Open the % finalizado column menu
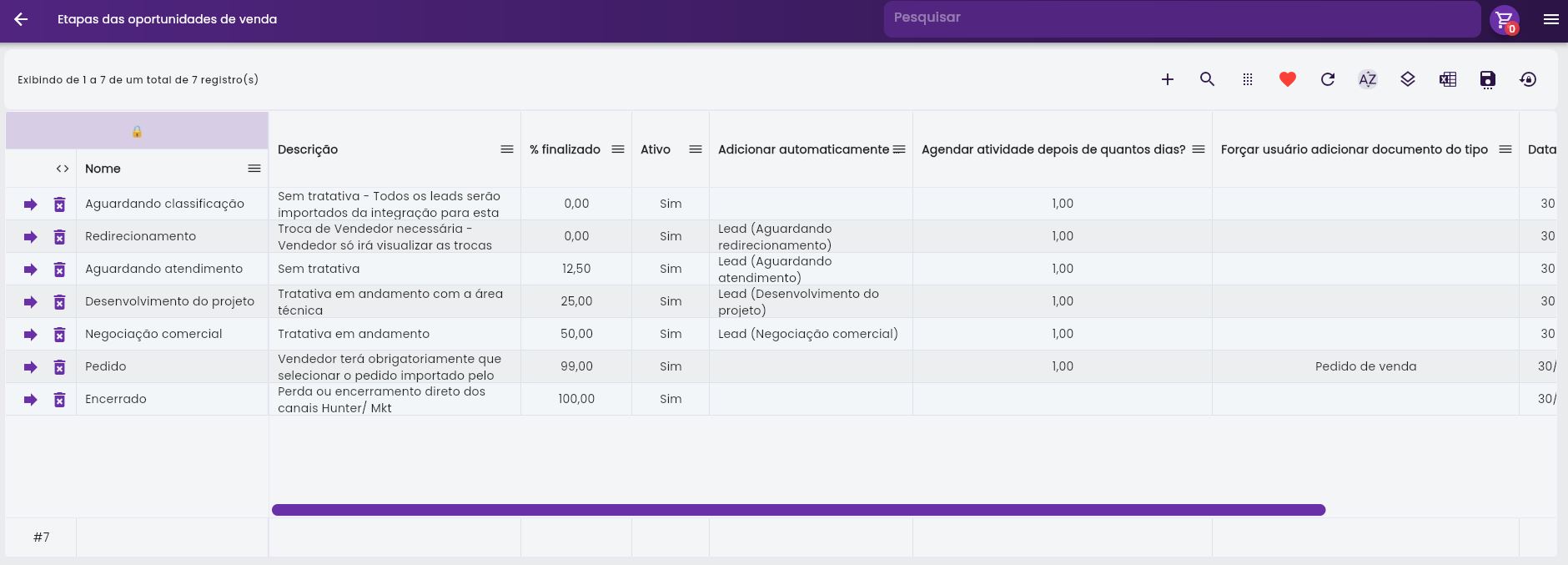Screen dimensions: 1568x565 tap(617, 149)
